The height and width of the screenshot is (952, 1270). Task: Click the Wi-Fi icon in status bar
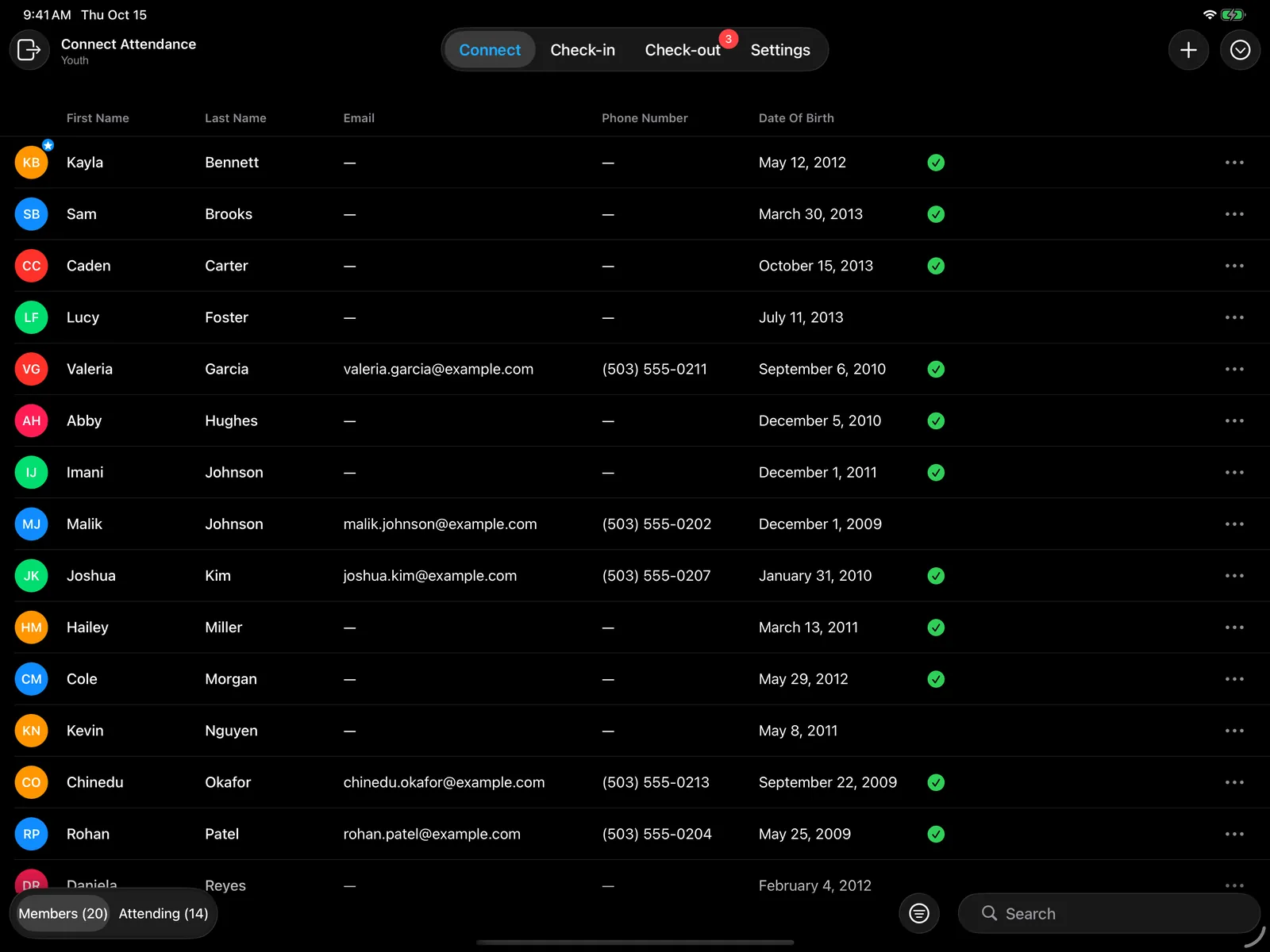pyautogui.click(x=1210, y=15)
